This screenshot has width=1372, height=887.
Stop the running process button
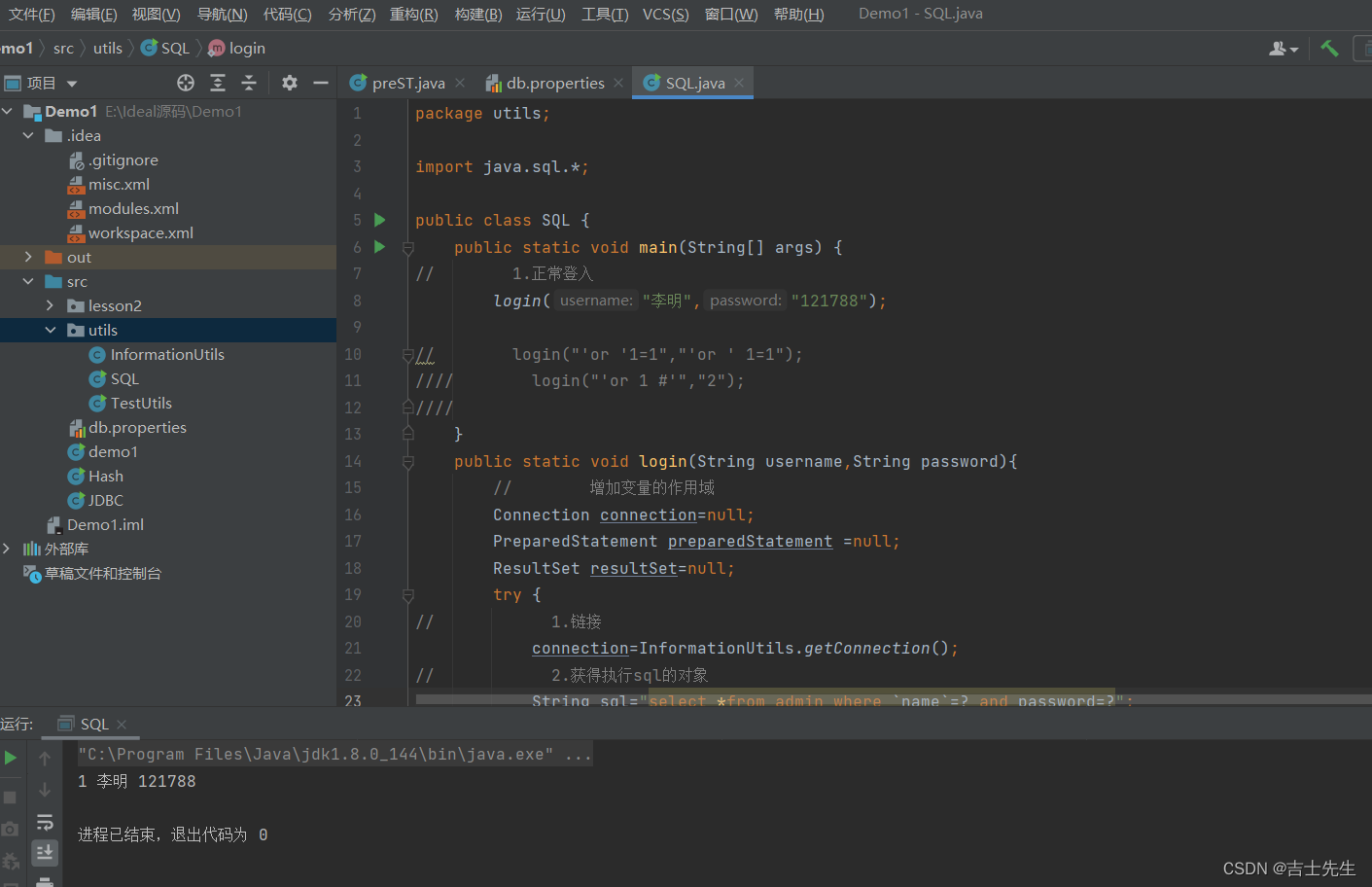coord(10,798)
